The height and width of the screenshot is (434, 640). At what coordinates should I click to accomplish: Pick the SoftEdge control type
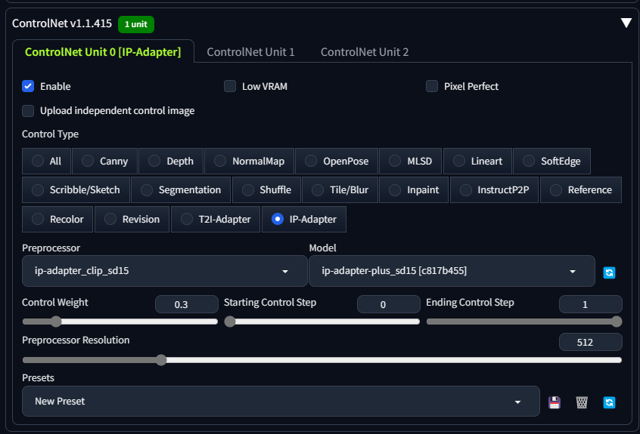552,161
